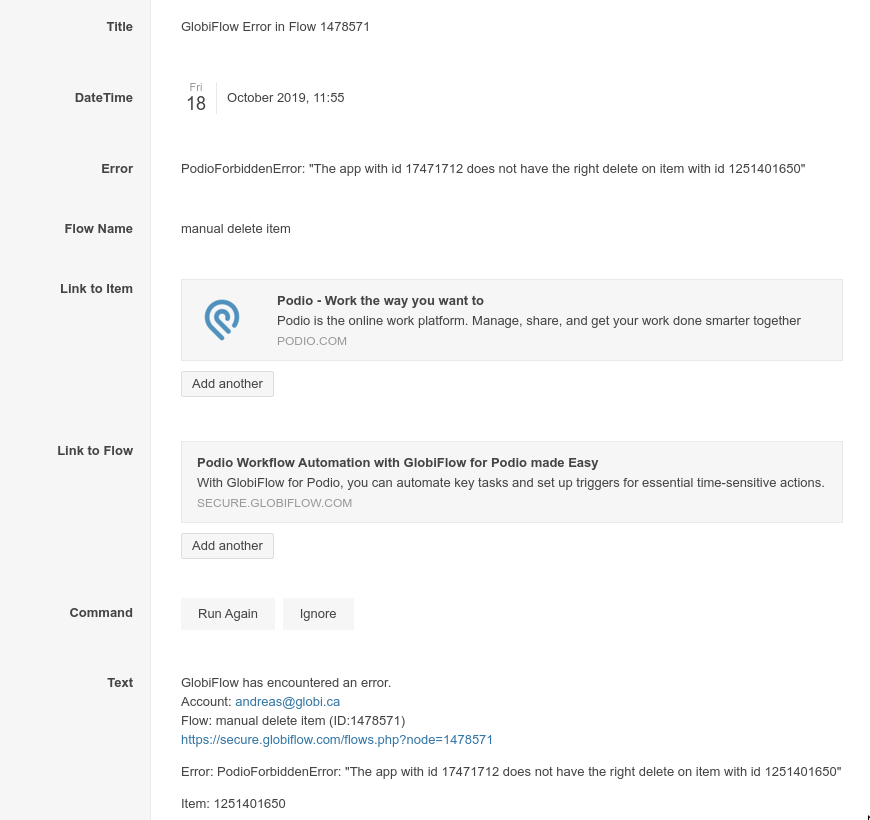Click the date number 18 in DateTime
The height and width of the screenshot is (820, 870).
(x=196, y=103)
